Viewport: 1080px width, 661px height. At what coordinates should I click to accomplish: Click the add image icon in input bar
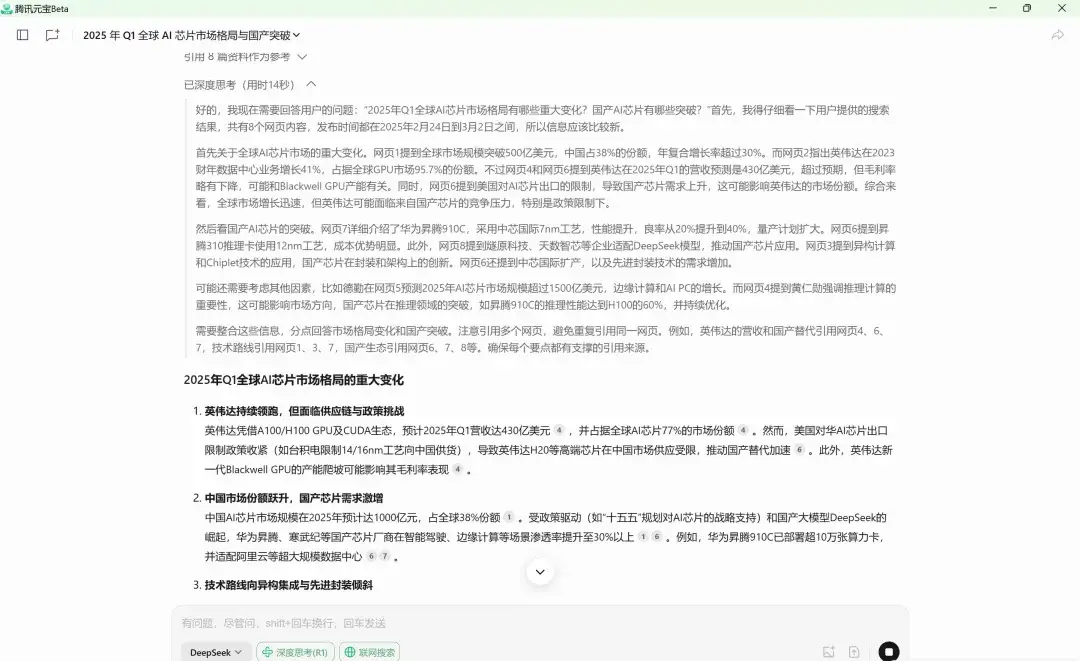[x=829, y=652]
